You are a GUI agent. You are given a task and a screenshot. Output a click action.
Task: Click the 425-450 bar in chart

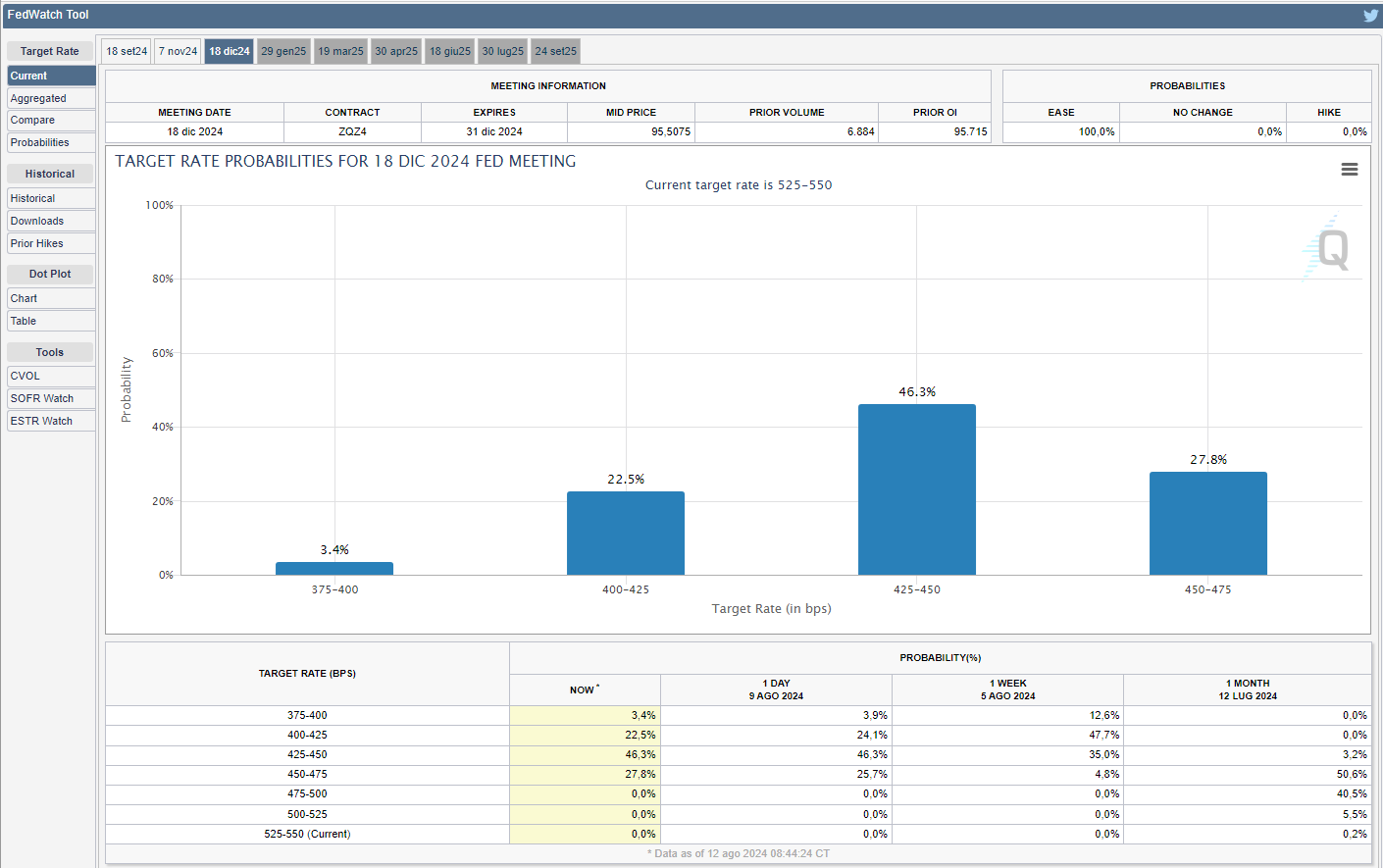(x=916, y=489)
